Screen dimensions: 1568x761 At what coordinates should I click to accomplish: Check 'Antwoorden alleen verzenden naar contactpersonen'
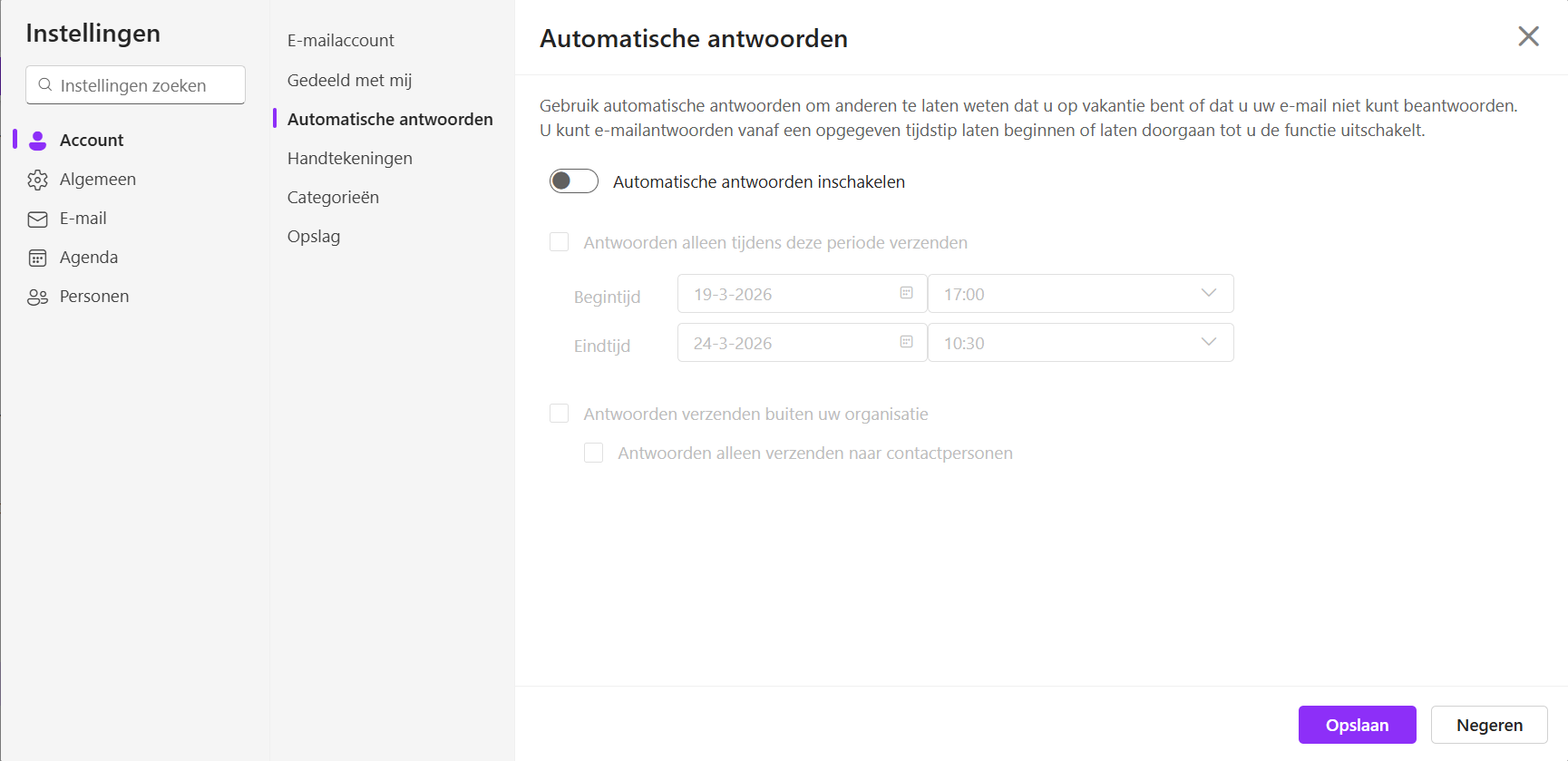594,453
